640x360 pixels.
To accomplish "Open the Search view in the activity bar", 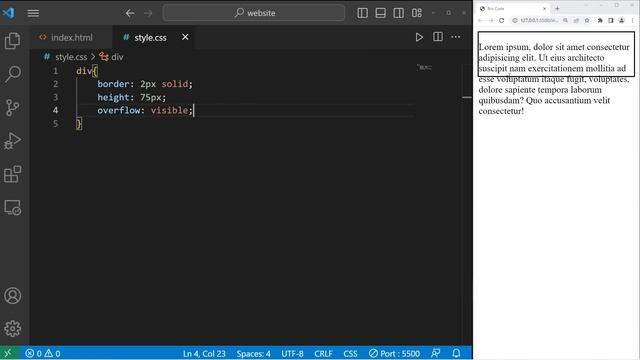I will click(x=13, y=74).
